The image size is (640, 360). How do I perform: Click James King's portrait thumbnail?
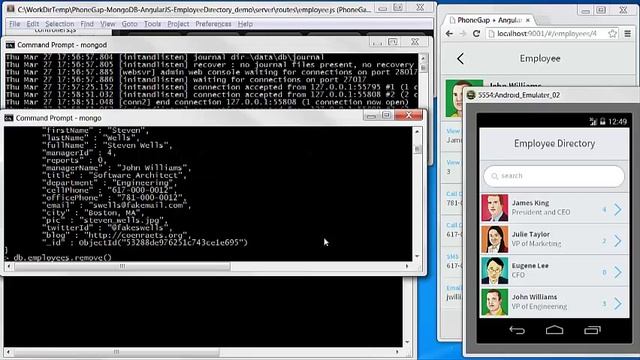point(494,208)
